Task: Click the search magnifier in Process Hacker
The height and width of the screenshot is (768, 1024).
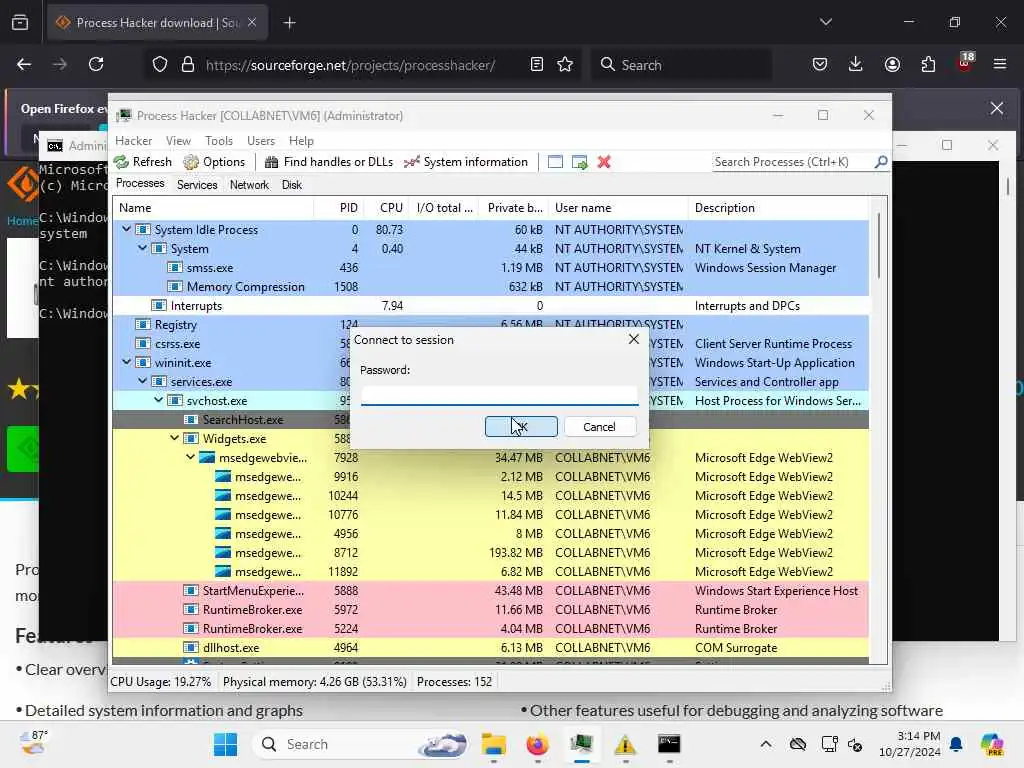Action: pos(881,161)
